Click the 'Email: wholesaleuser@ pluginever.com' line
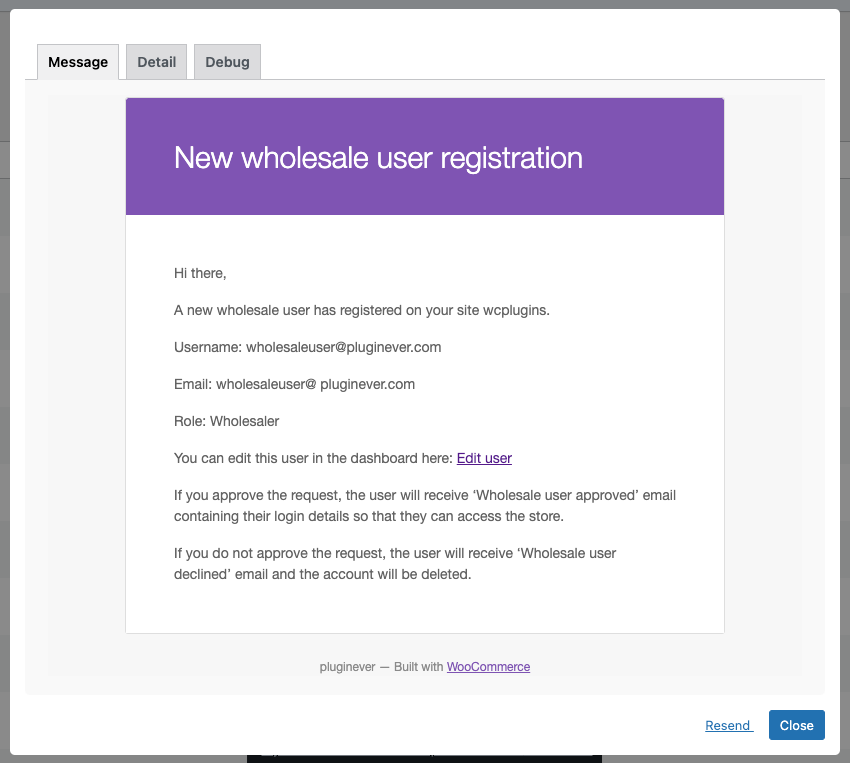Viewport: 850px width, 763px height. (x=294, y=385)
